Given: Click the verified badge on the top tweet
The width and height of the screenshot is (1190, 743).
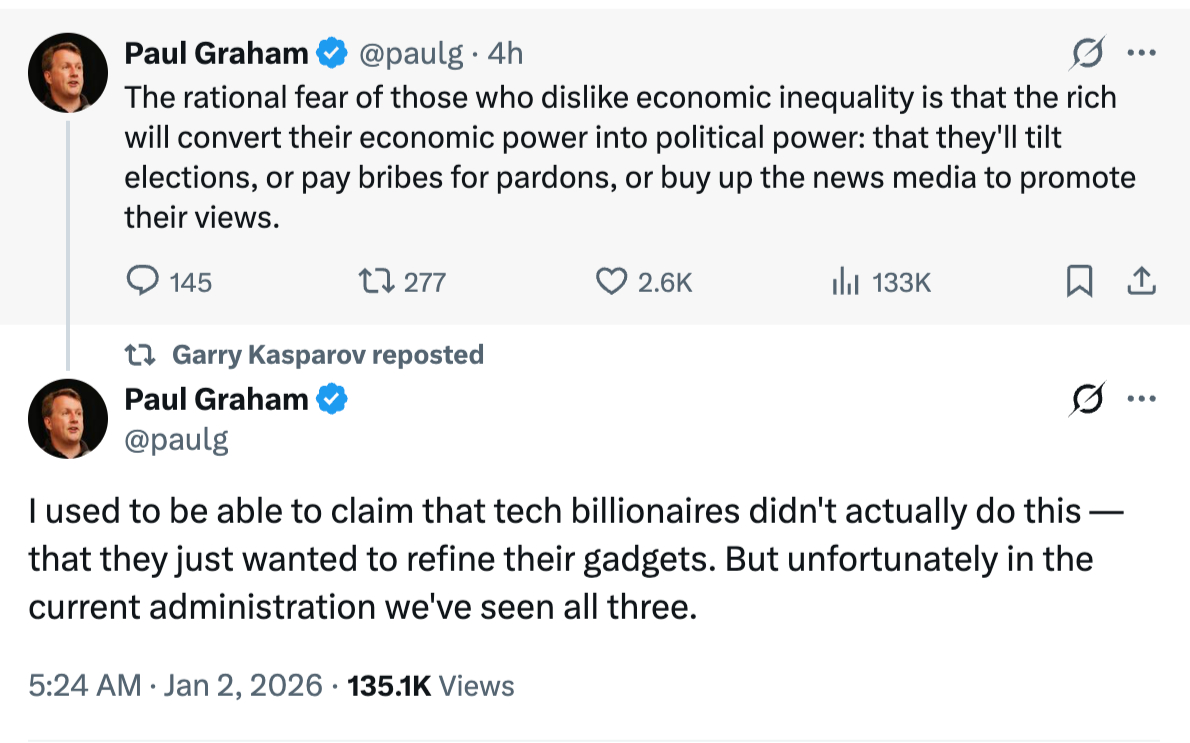Looking at the screenshot, I should click(332, 53).
